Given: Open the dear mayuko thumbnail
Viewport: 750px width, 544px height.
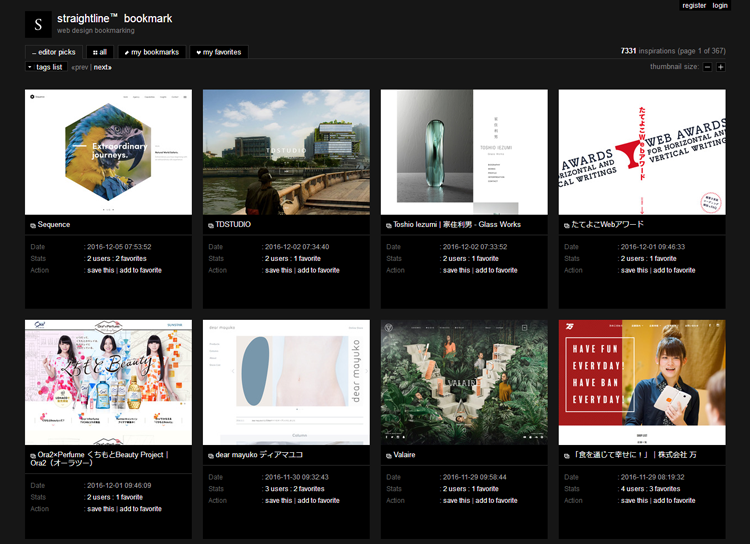Looking at the screenshot, I should pyautogui.click(x=286, y=382).
